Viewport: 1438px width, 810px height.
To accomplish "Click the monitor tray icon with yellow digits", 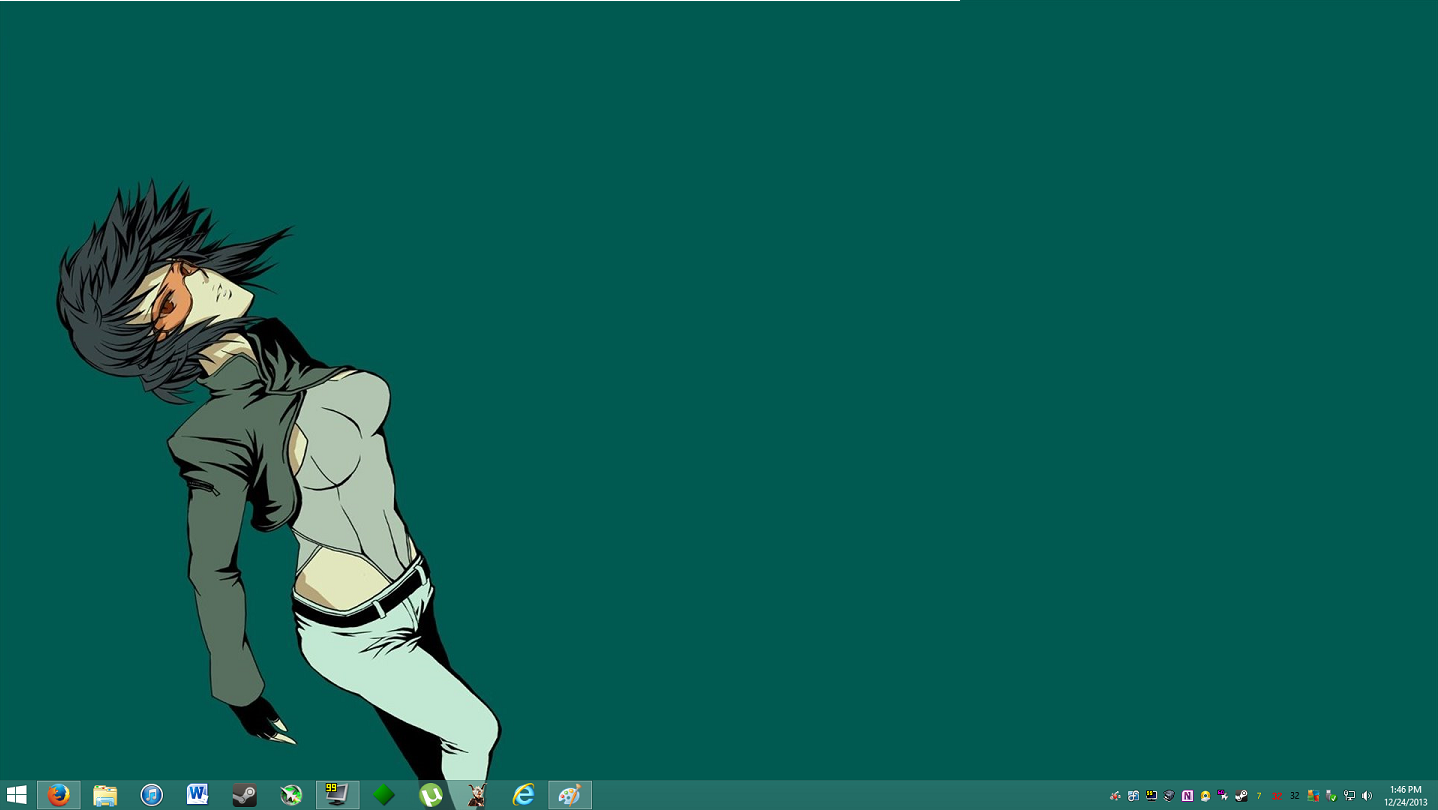I will tap(1151, 796).
